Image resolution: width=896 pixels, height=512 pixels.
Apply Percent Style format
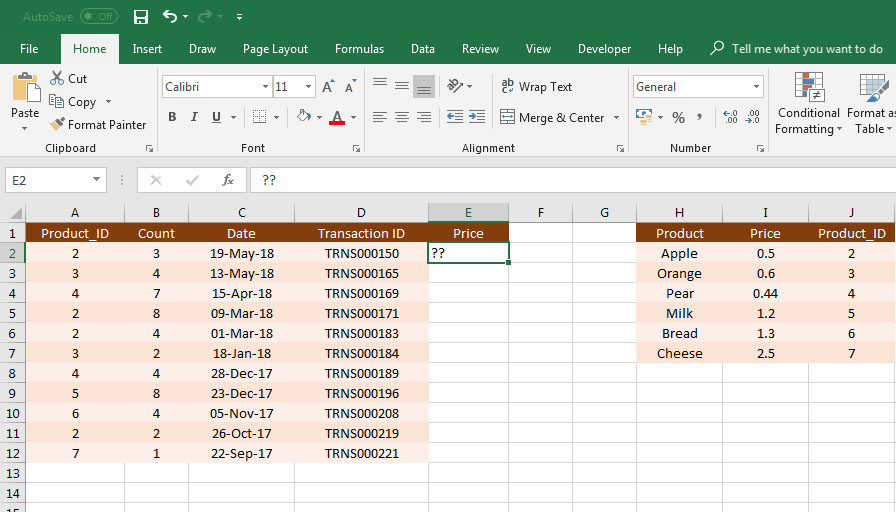pos(678,118)
